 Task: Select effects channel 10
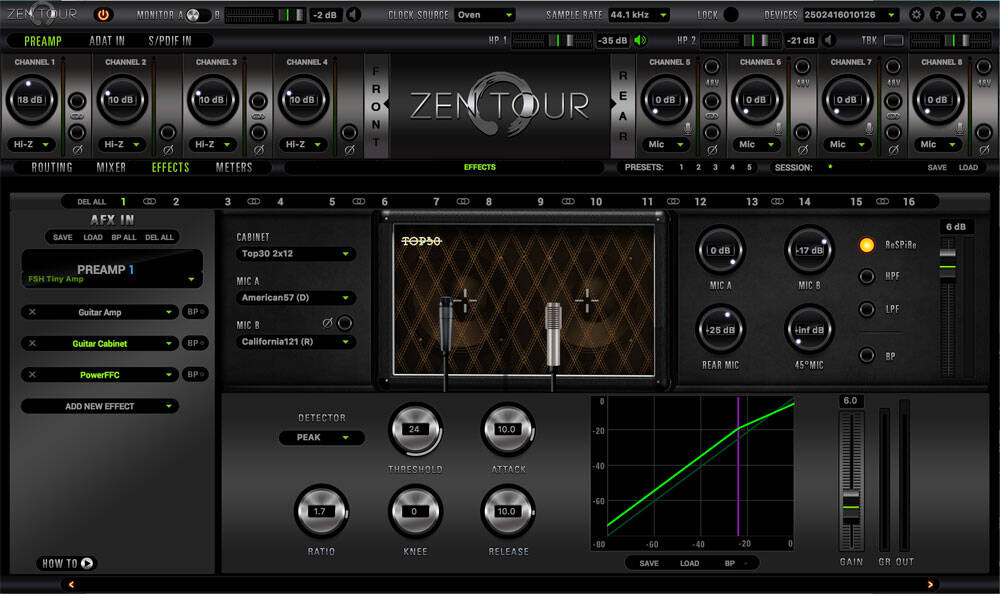click(596, 202)
